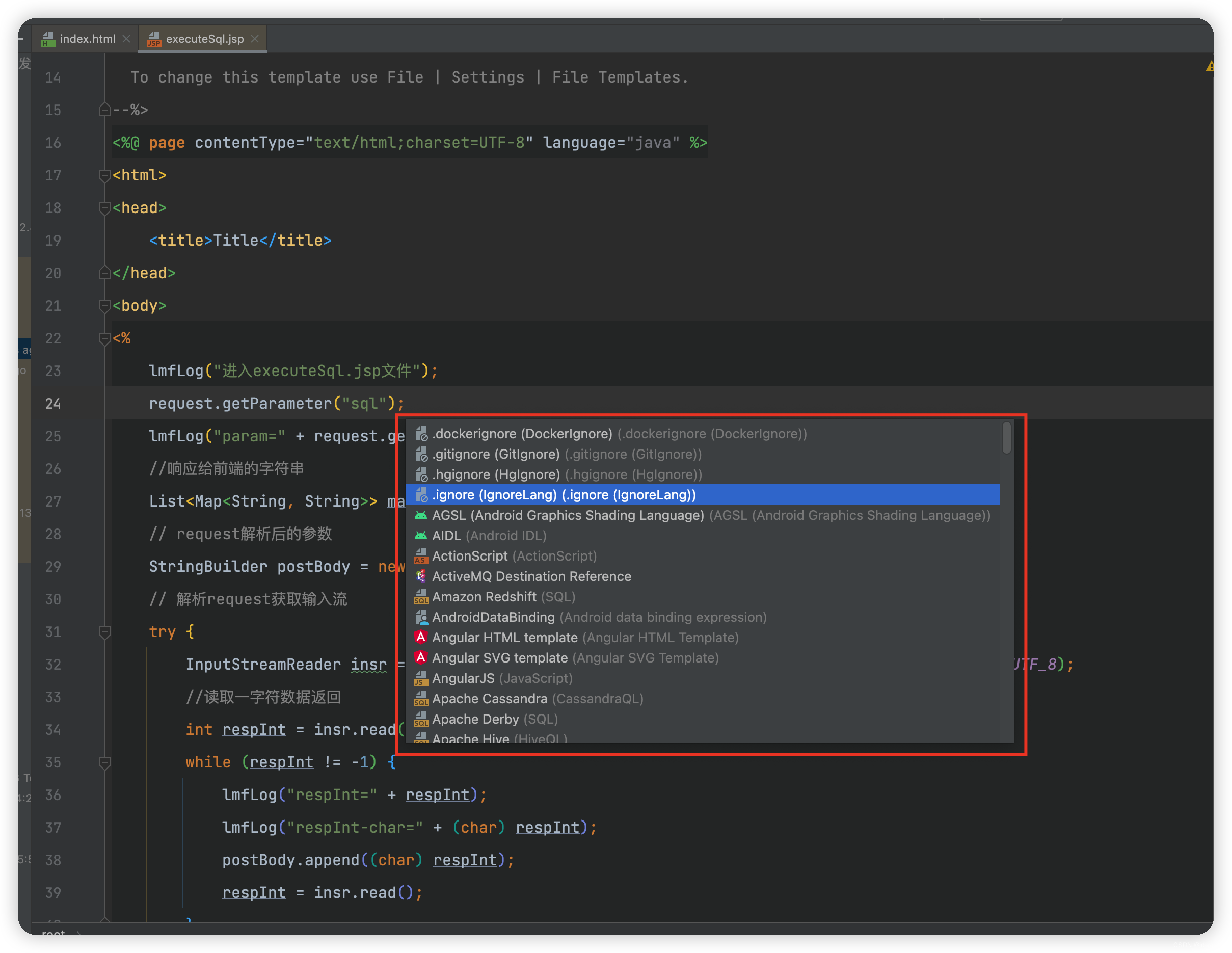Click the ActiveMQ Destination Reference icon
This screenshot has height=953, width=1232.
(421, 576)
